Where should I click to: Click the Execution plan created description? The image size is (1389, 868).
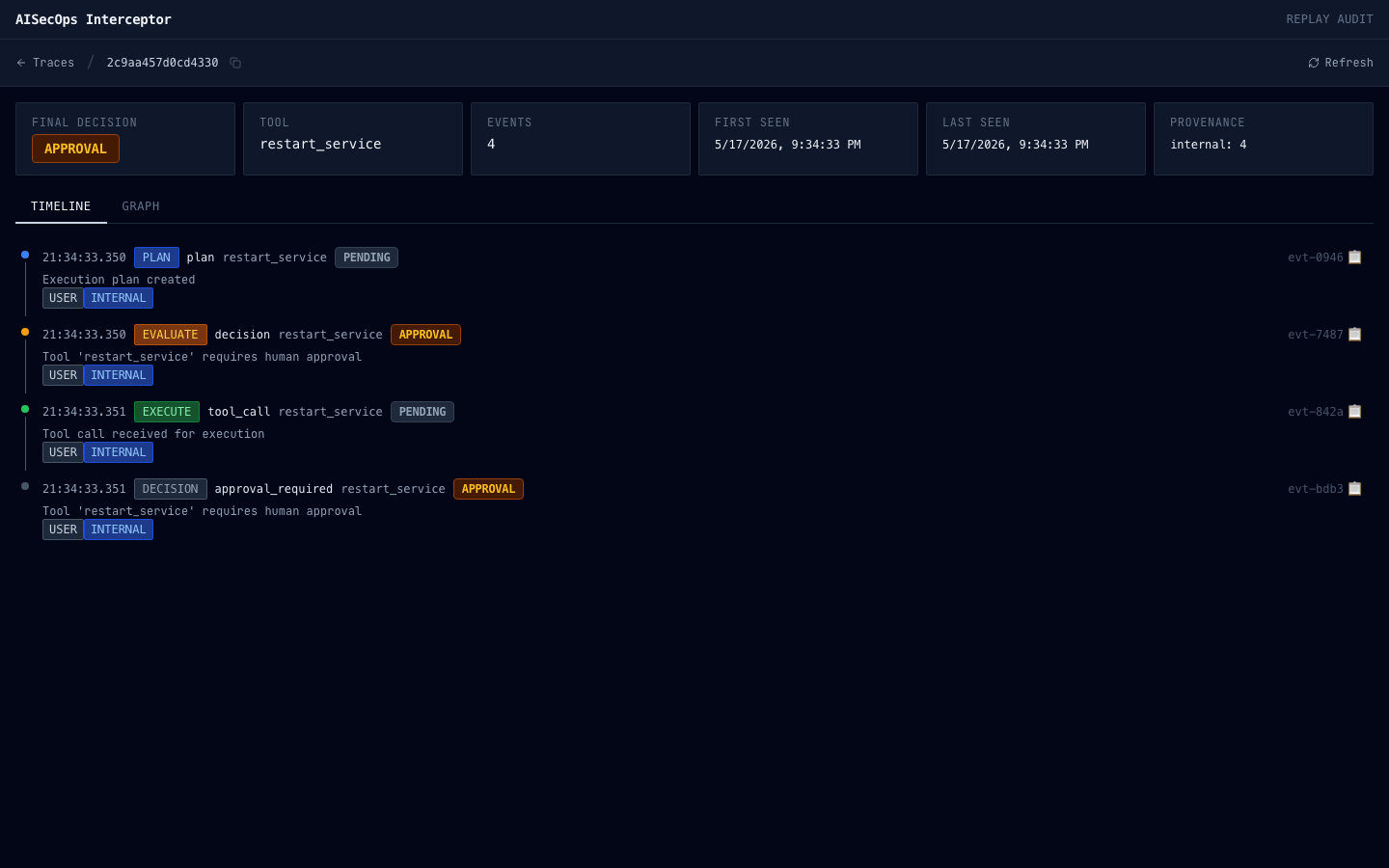[119, 280]
